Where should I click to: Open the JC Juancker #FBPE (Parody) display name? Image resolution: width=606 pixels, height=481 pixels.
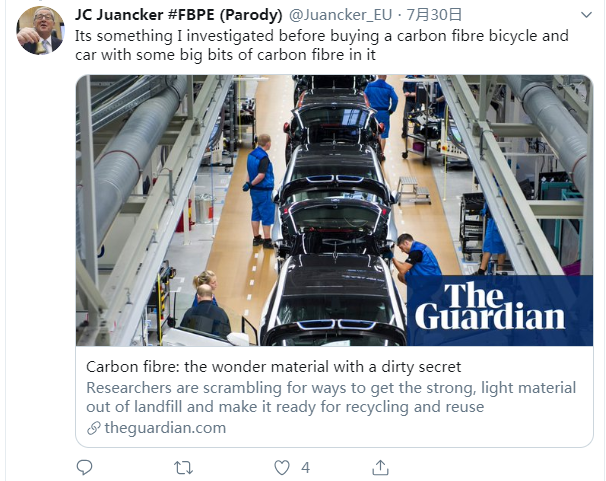coord(179,15)
